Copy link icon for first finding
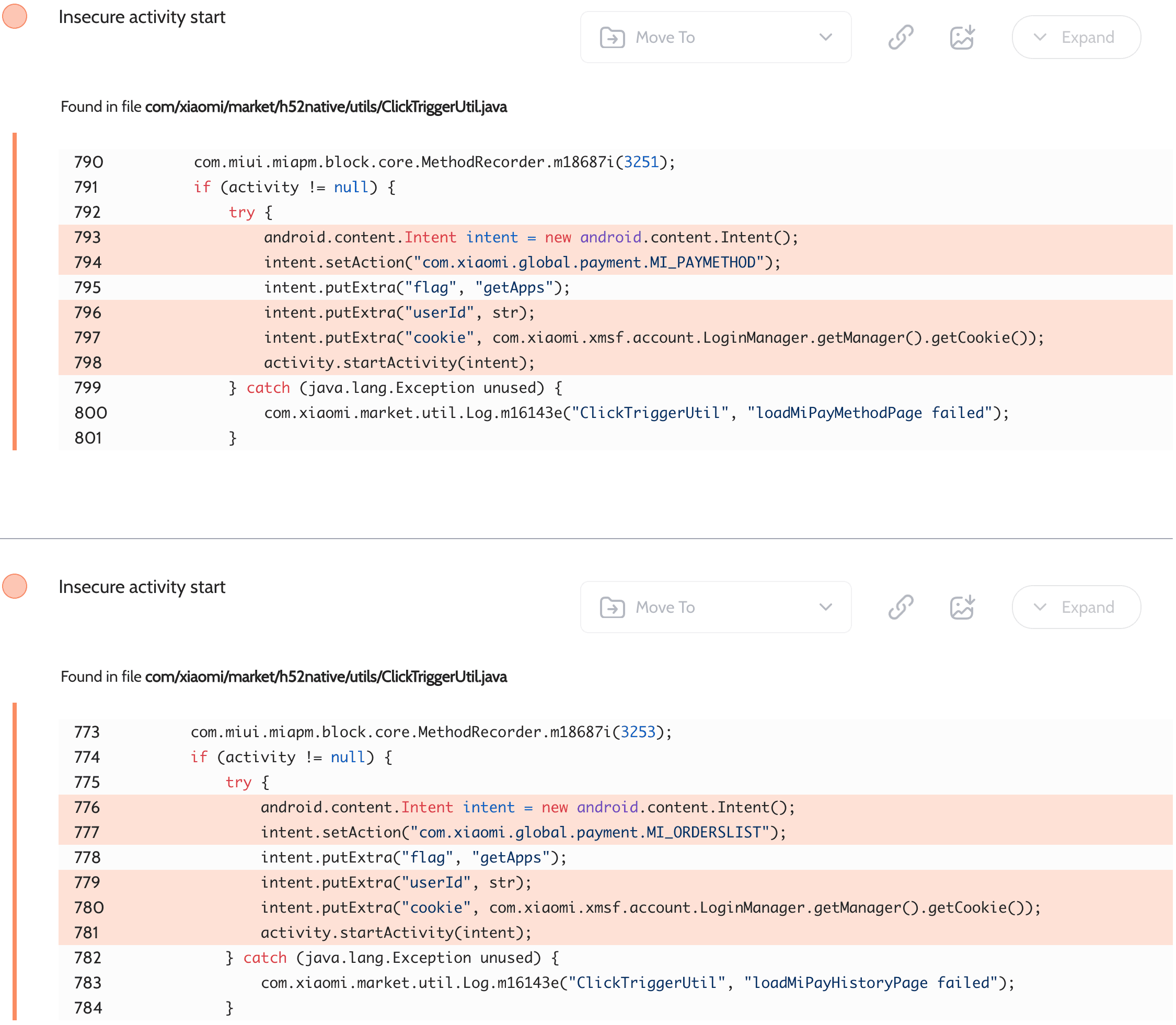The width and height of the screenshot is (1176, 1025). 901,37
